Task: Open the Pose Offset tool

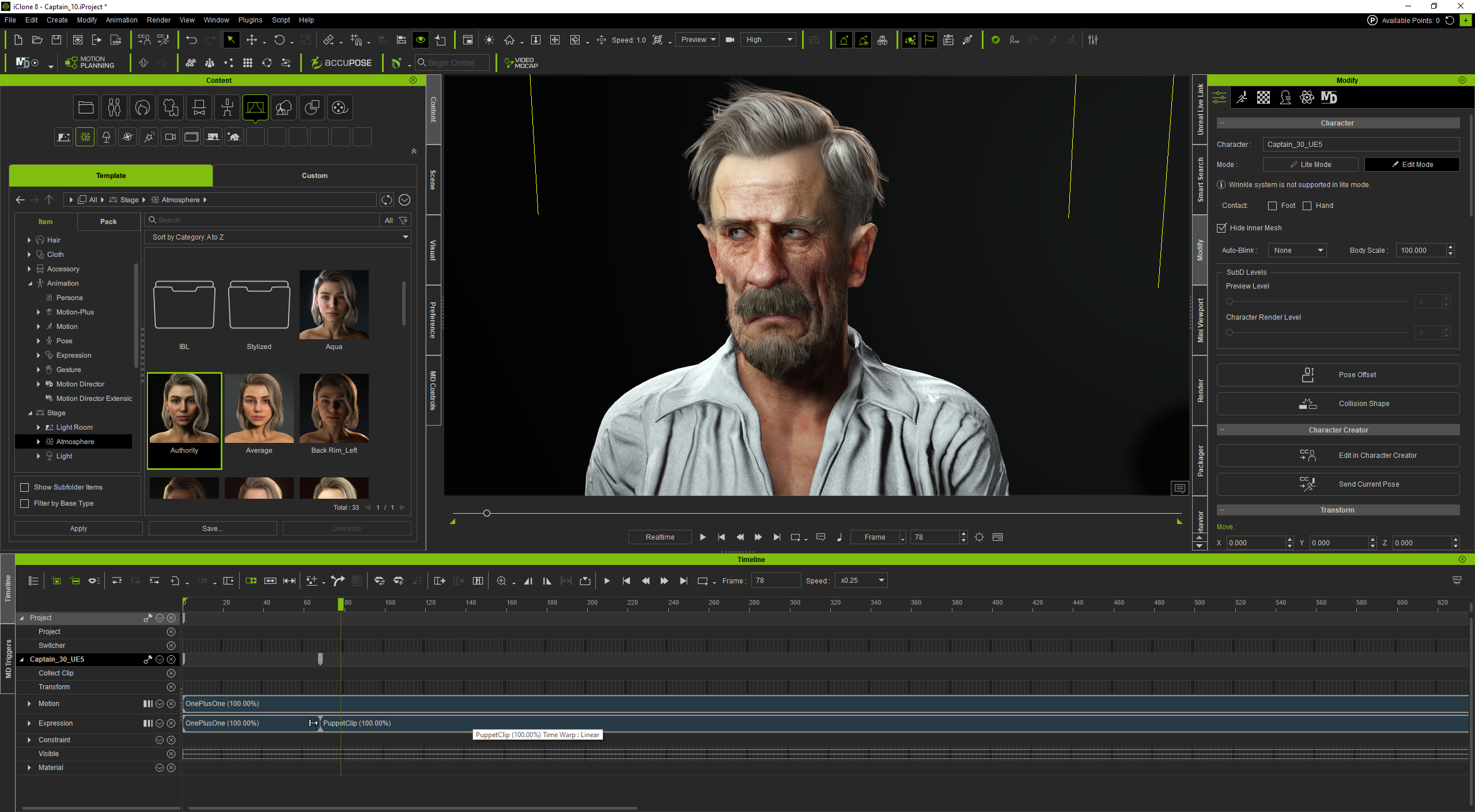Action: click(x=1338, y=374)
